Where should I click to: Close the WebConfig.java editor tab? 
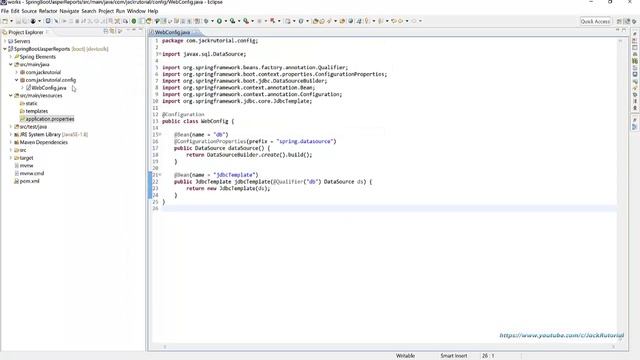coord(195,32)
